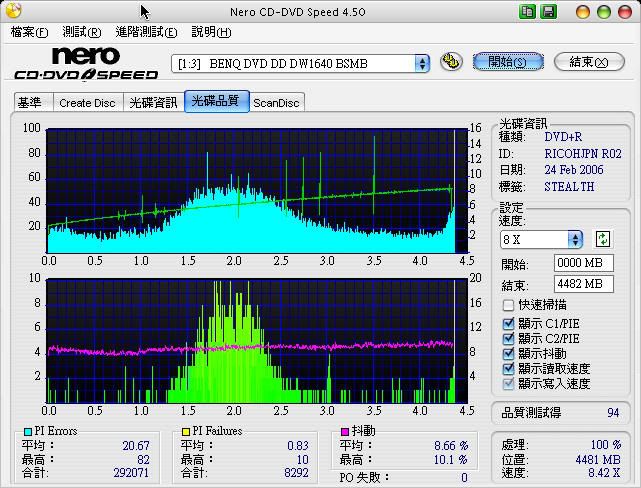The width and height of the screenshot is (641, 488).
Task: Click the green maximize window button
Action: (604, 12)
